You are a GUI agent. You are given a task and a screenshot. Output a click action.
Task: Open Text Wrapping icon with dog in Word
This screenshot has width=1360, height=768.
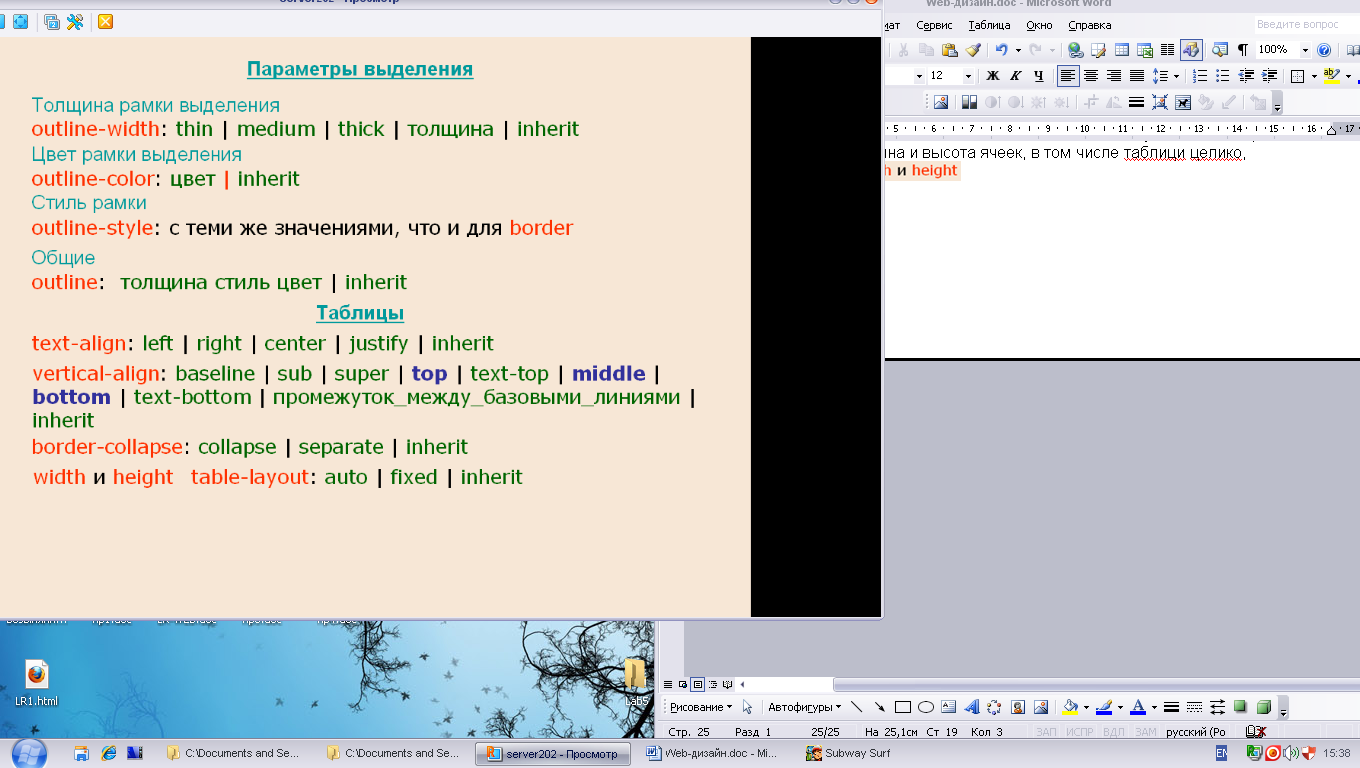tap(1183, 102)
